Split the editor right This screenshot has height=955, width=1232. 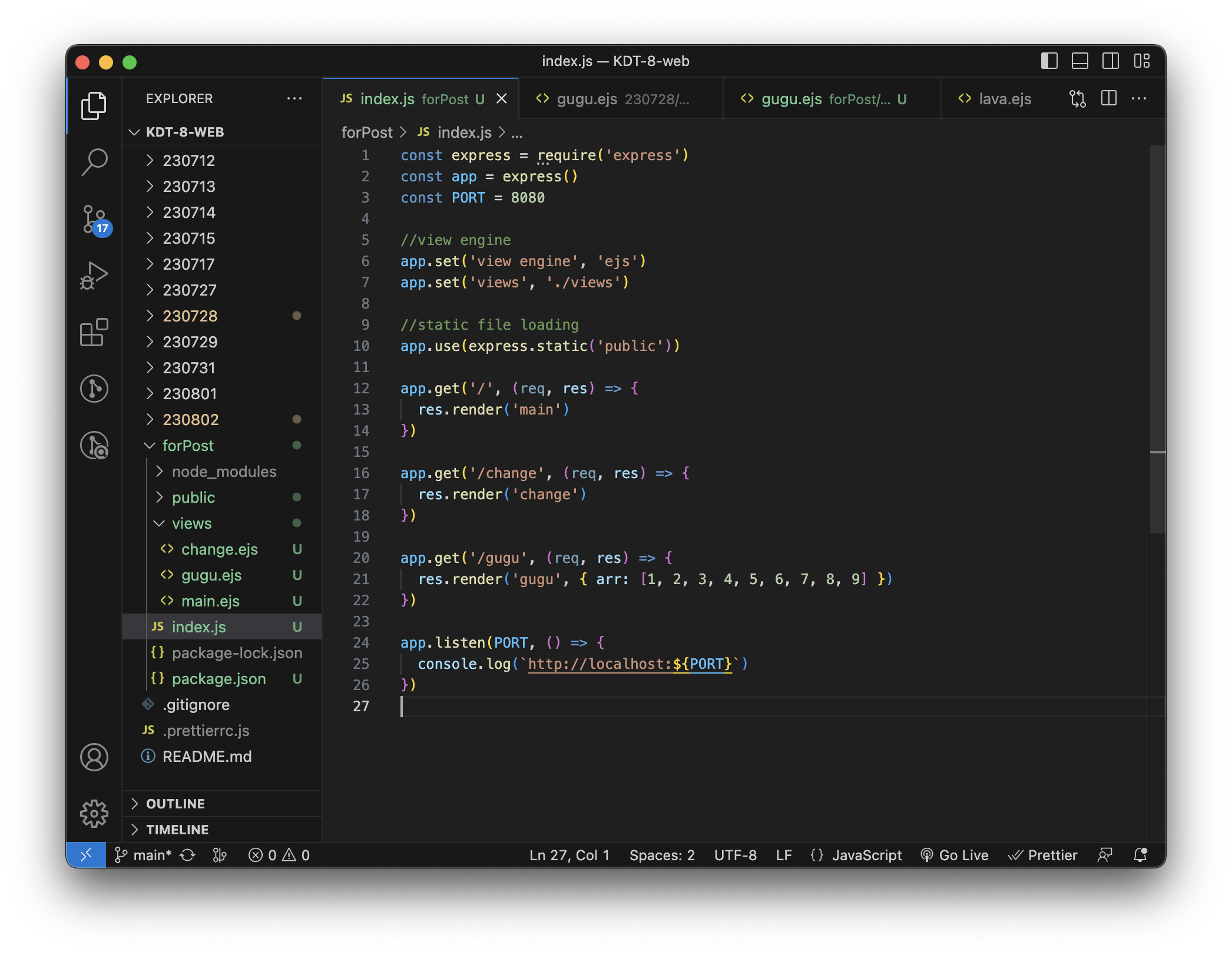tap(1109, 99)
